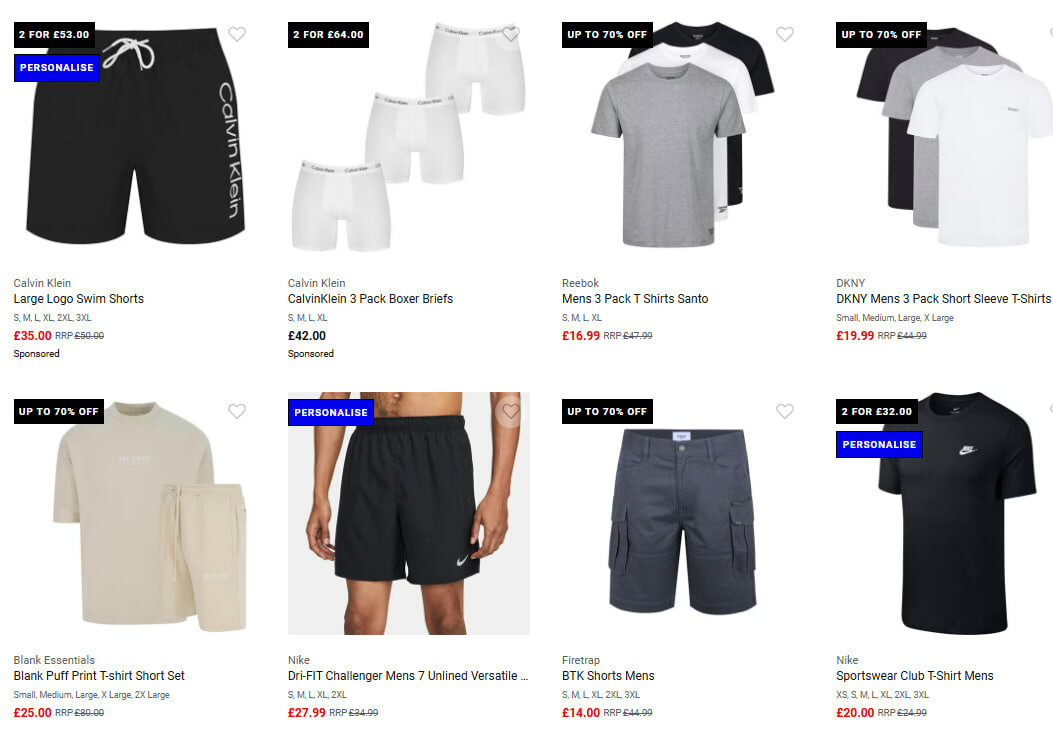
Task: Open Sportswear Club T-Shirt Mens link
Action: [x=915, y=676]
